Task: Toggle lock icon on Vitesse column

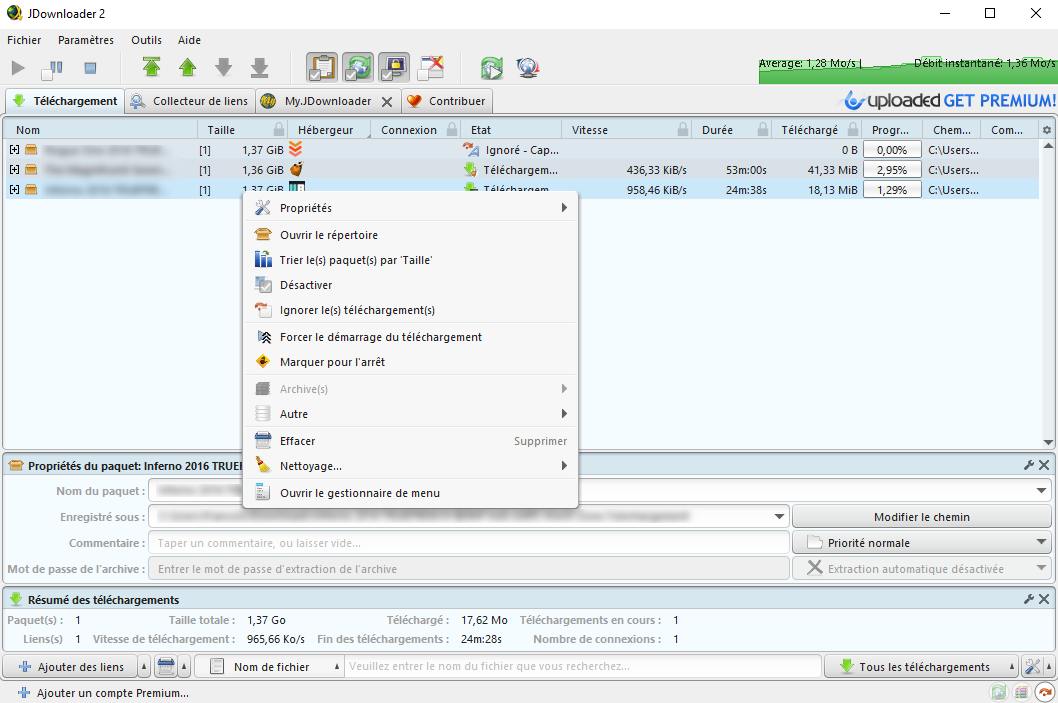Action: click(x=683, y=129)
